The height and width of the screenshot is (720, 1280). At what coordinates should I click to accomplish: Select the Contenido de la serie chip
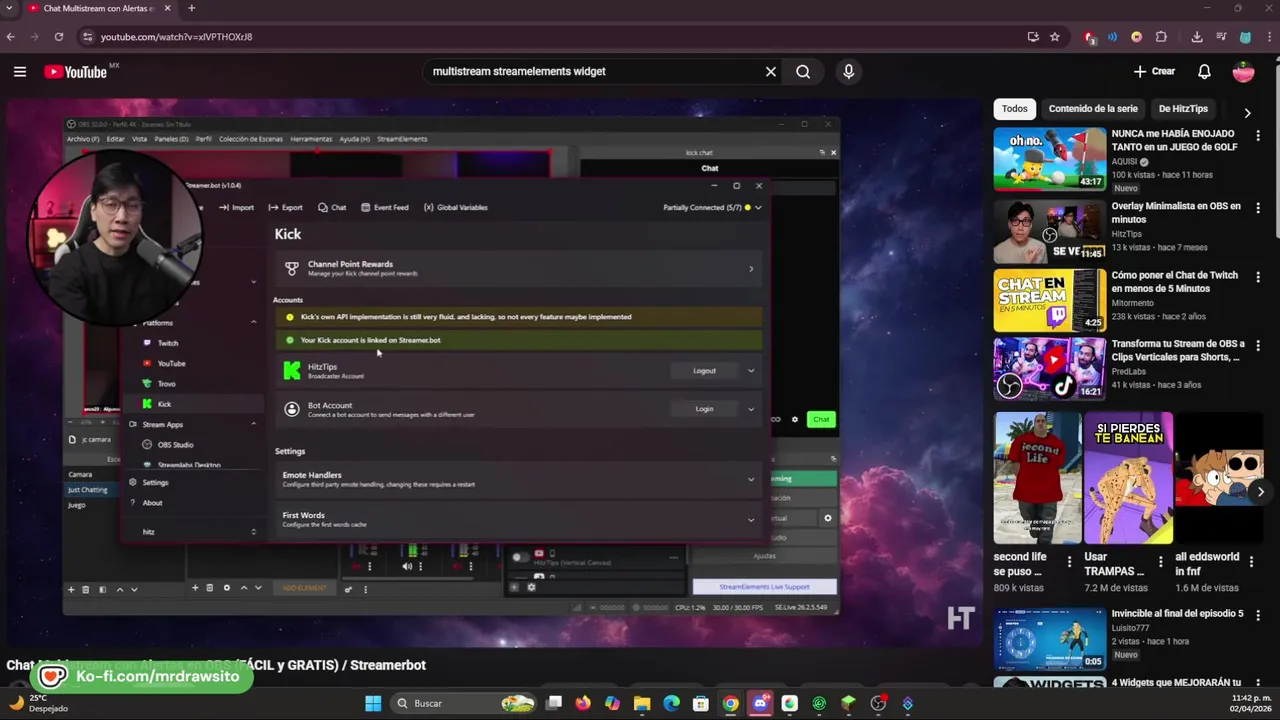click(x=1093, y=109)
